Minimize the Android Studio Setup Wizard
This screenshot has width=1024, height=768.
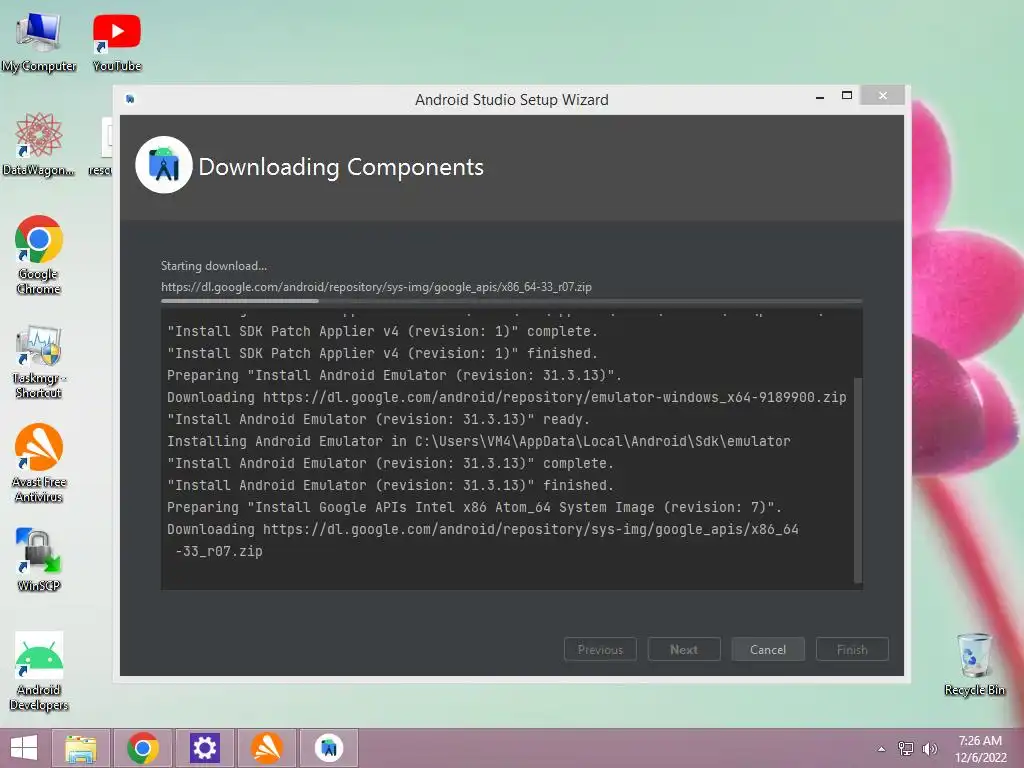point(820,97)
